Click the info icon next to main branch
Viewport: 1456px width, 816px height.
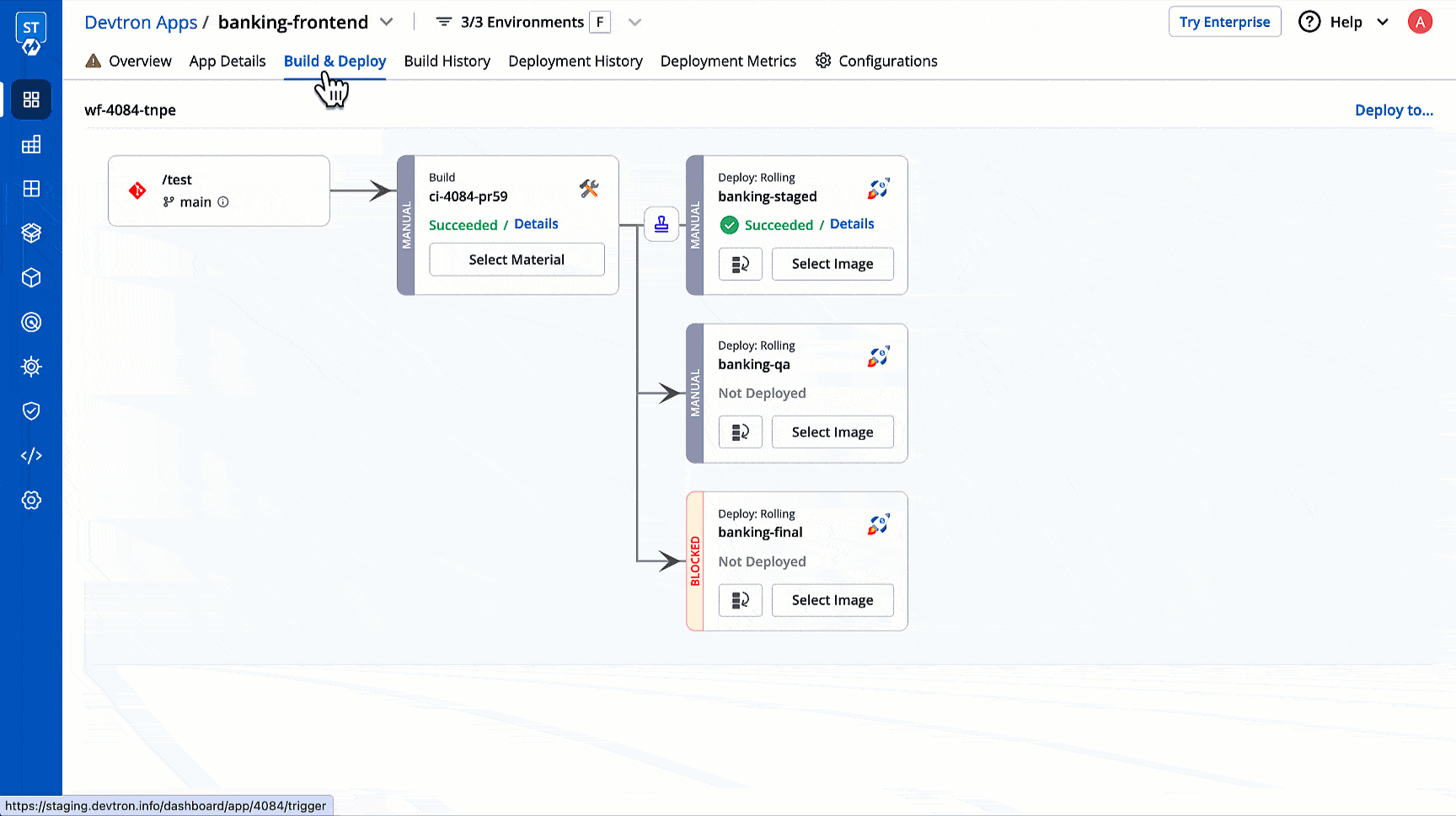tap(223, 202)
